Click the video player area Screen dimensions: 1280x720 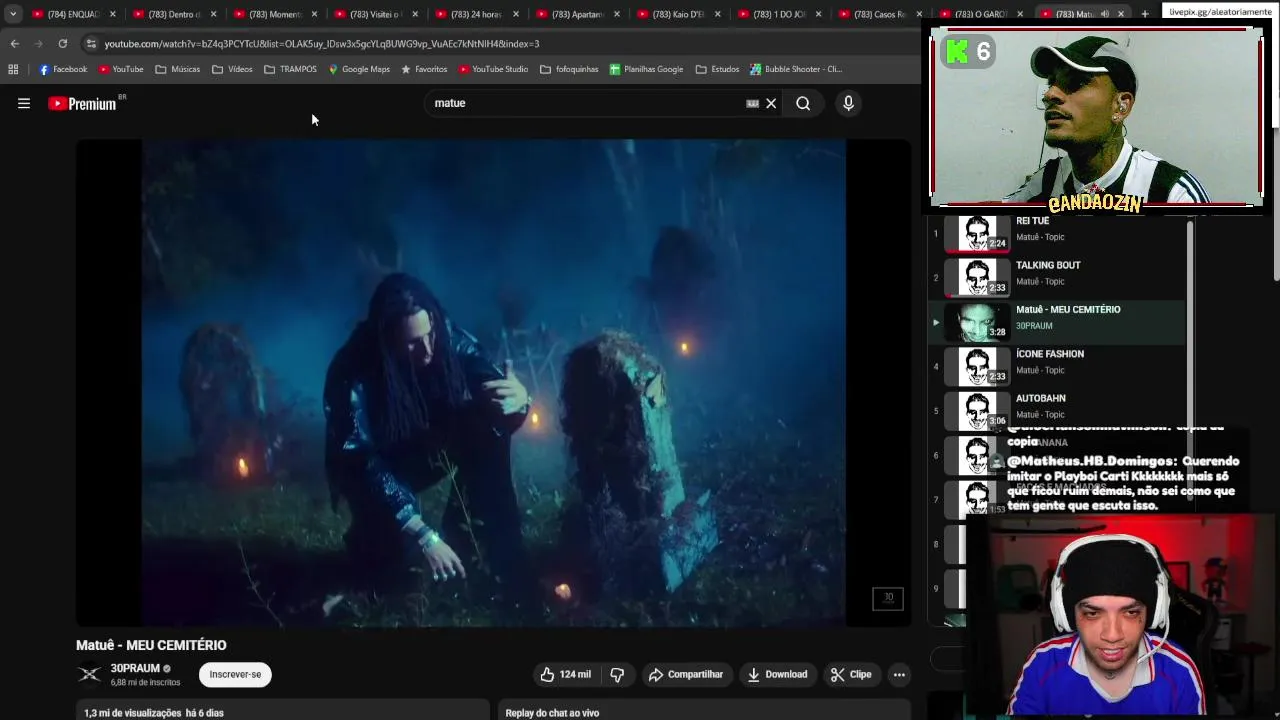click(493, 383)
